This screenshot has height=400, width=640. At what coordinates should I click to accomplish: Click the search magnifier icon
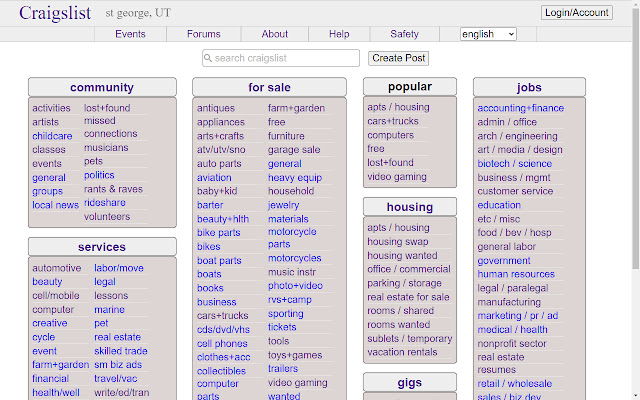pyautogui.click(x=208, y=58)
